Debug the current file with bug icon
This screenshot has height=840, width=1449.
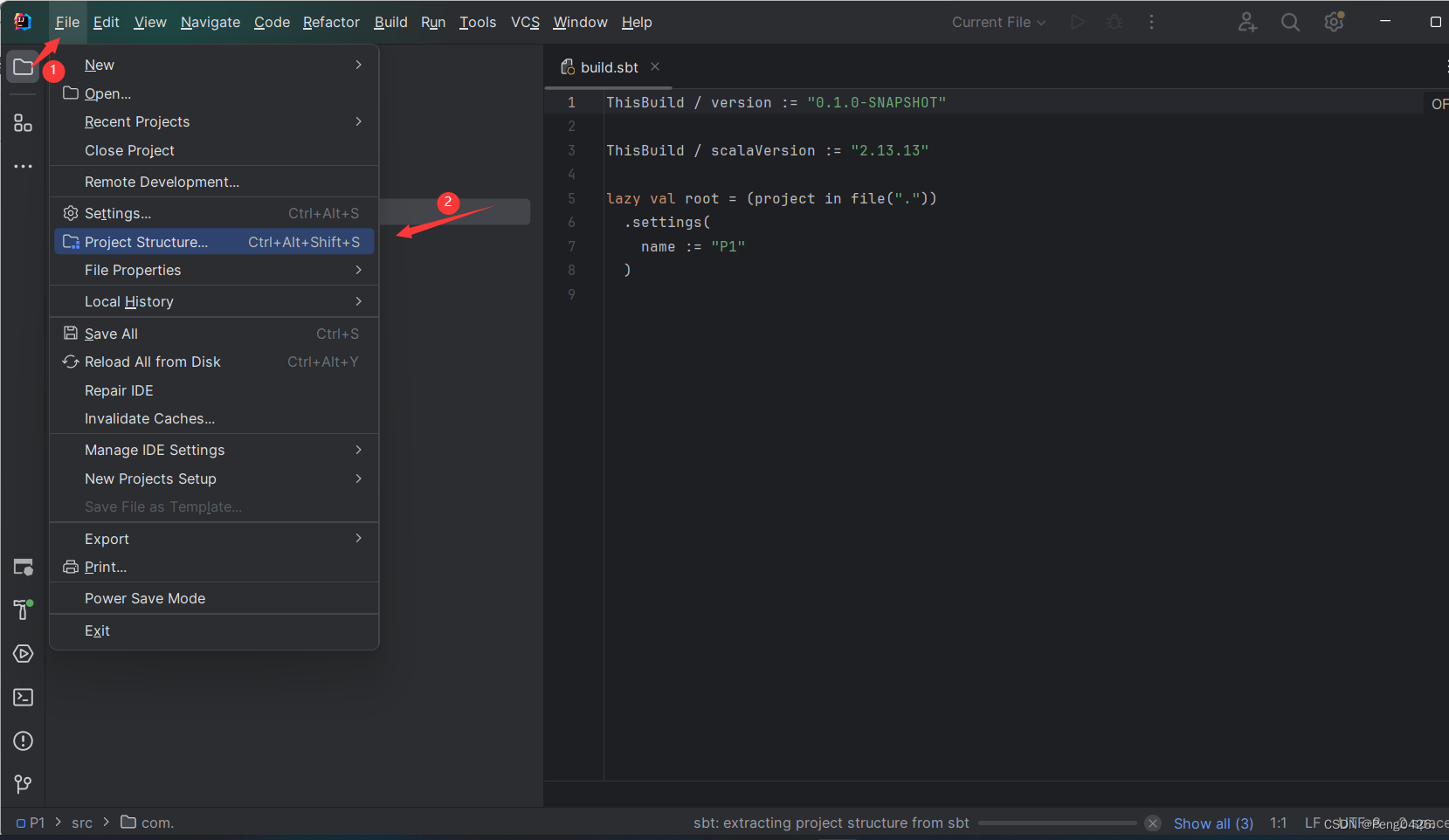tap(1114, 22)
